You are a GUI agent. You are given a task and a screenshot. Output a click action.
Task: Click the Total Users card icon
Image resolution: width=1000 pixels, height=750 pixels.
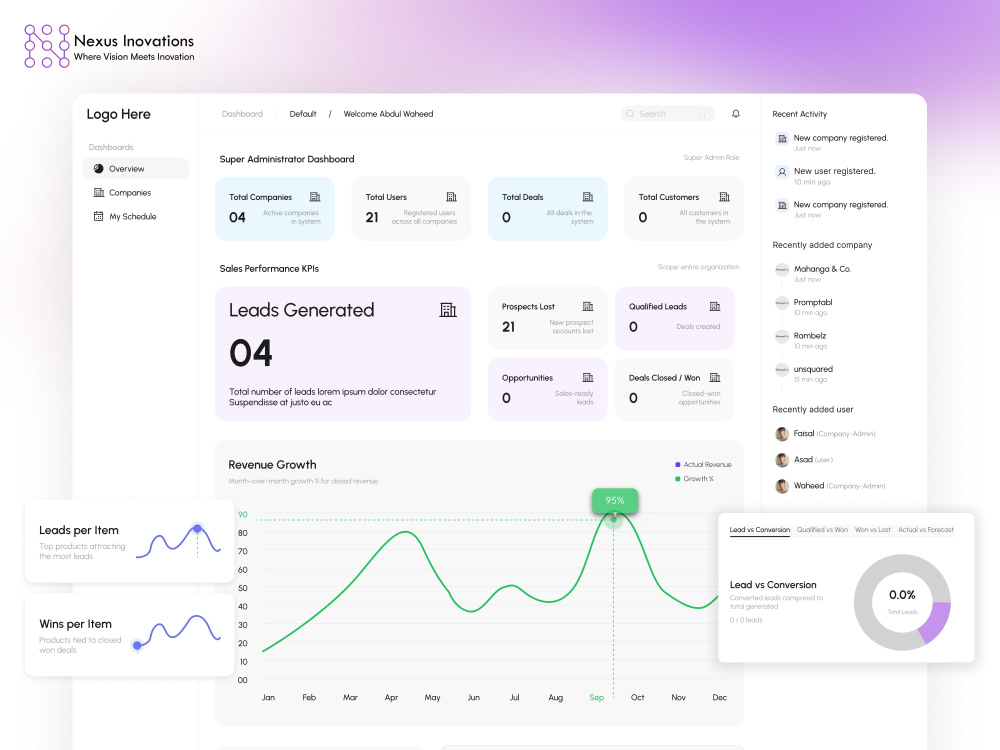tap(451, 197)
